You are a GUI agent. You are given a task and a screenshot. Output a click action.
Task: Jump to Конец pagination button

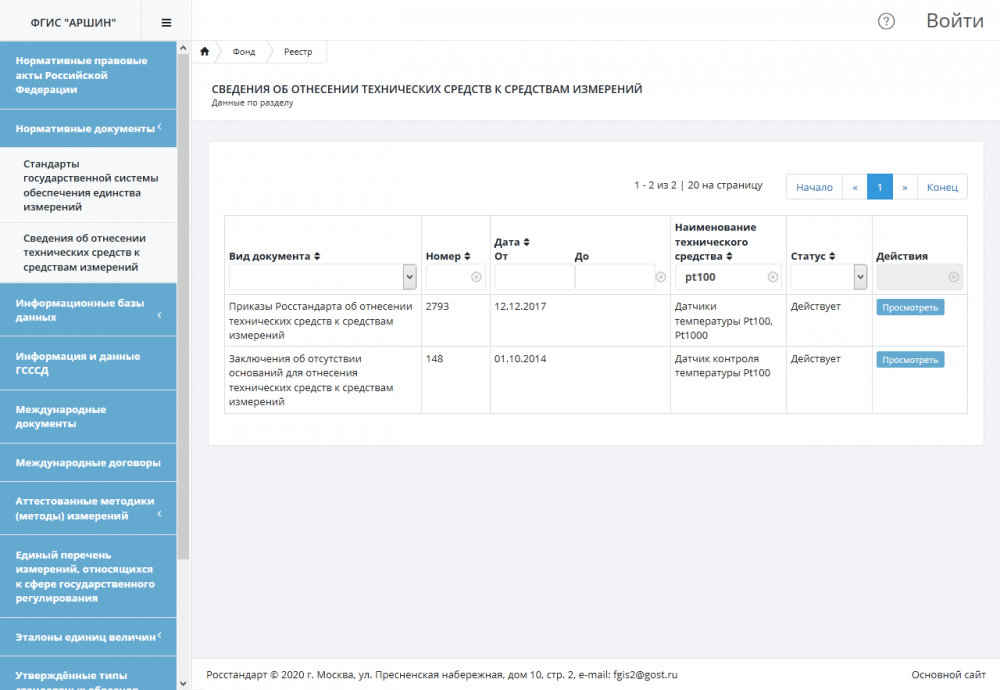click(x=942, y=187)
